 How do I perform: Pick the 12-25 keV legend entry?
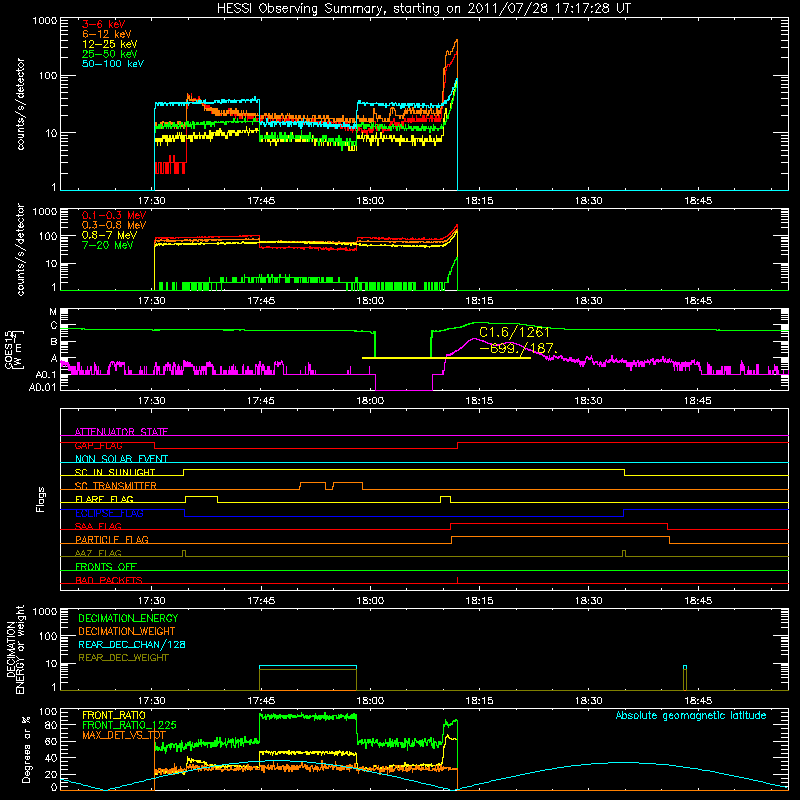pos(110,44)
